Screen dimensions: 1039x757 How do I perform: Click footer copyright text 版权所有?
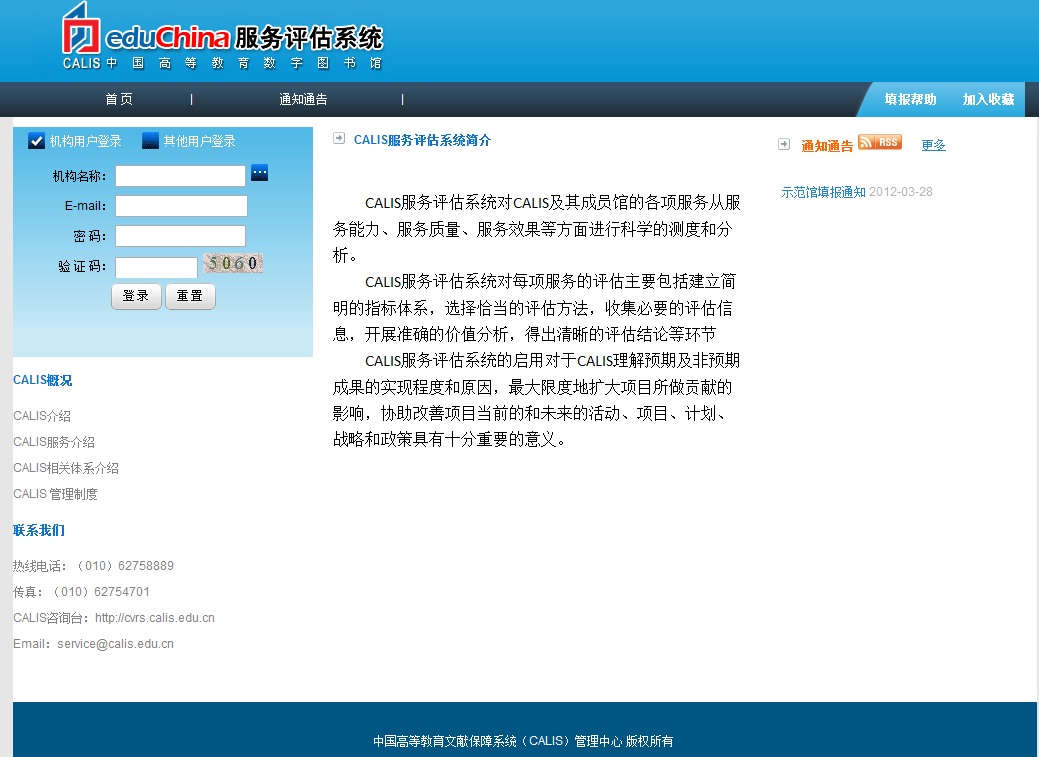coord(649,741)
